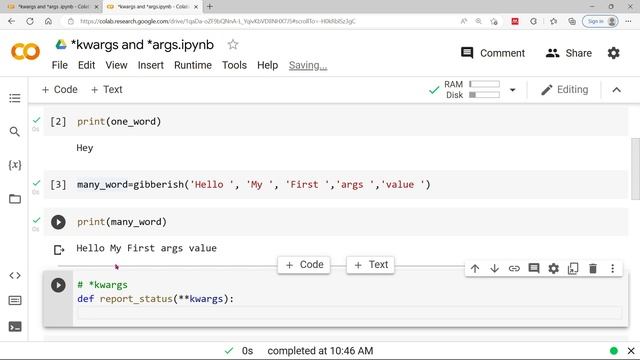Expand the RAM Disk runtime dropdown
The height and width of the screenshot is (360, 640).
coord(513,90)
